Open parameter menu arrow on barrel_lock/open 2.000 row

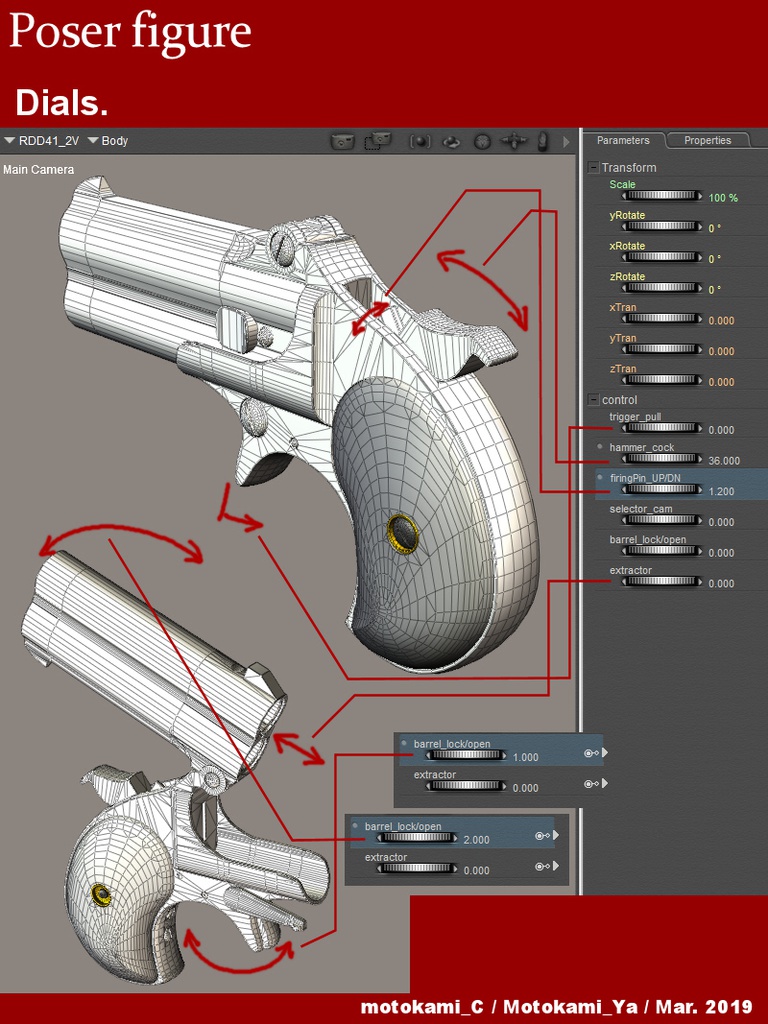tap(556, 835)
